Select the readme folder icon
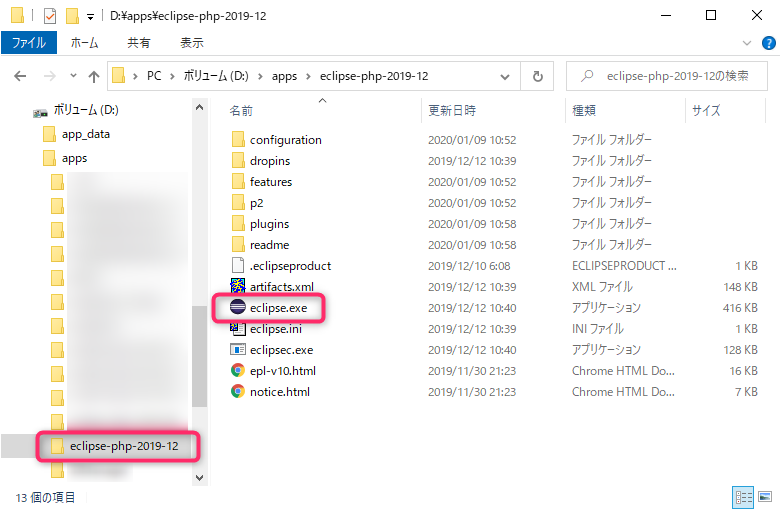Screen dimensions: 781x510 tap(238, 245)
